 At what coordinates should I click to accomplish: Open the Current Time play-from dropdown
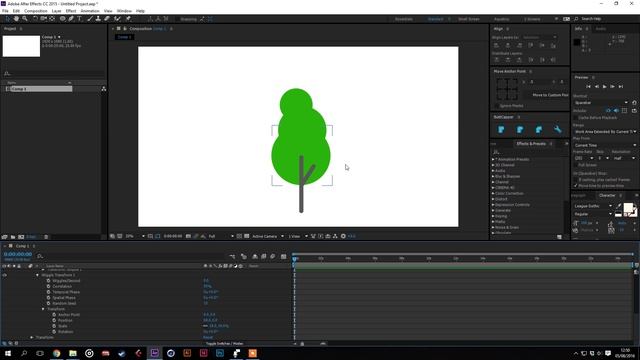(x=605, y=145)
